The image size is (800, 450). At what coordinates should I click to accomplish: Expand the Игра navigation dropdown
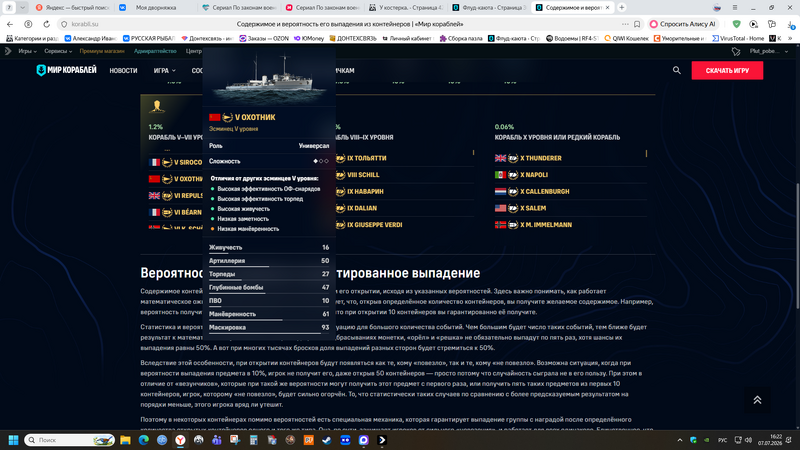tap(164, 70)
